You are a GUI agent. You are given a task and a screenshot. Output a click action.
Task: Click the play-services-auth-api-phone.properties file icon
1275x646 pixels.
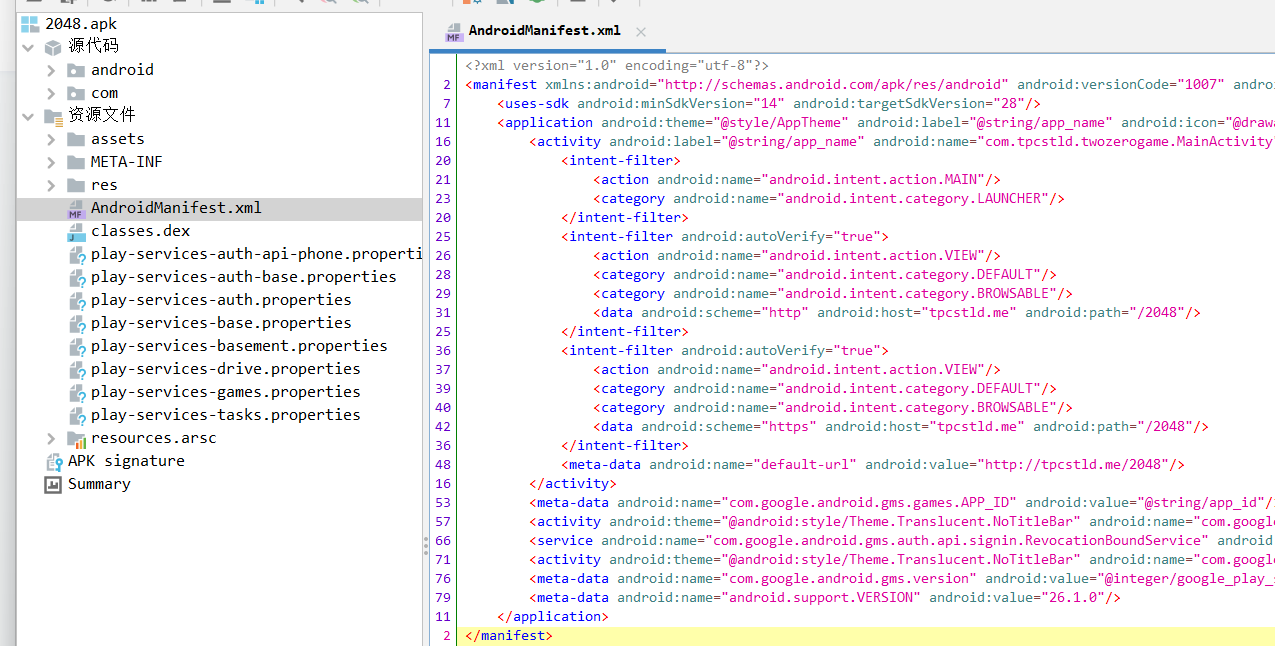click(x=76, y=255)
